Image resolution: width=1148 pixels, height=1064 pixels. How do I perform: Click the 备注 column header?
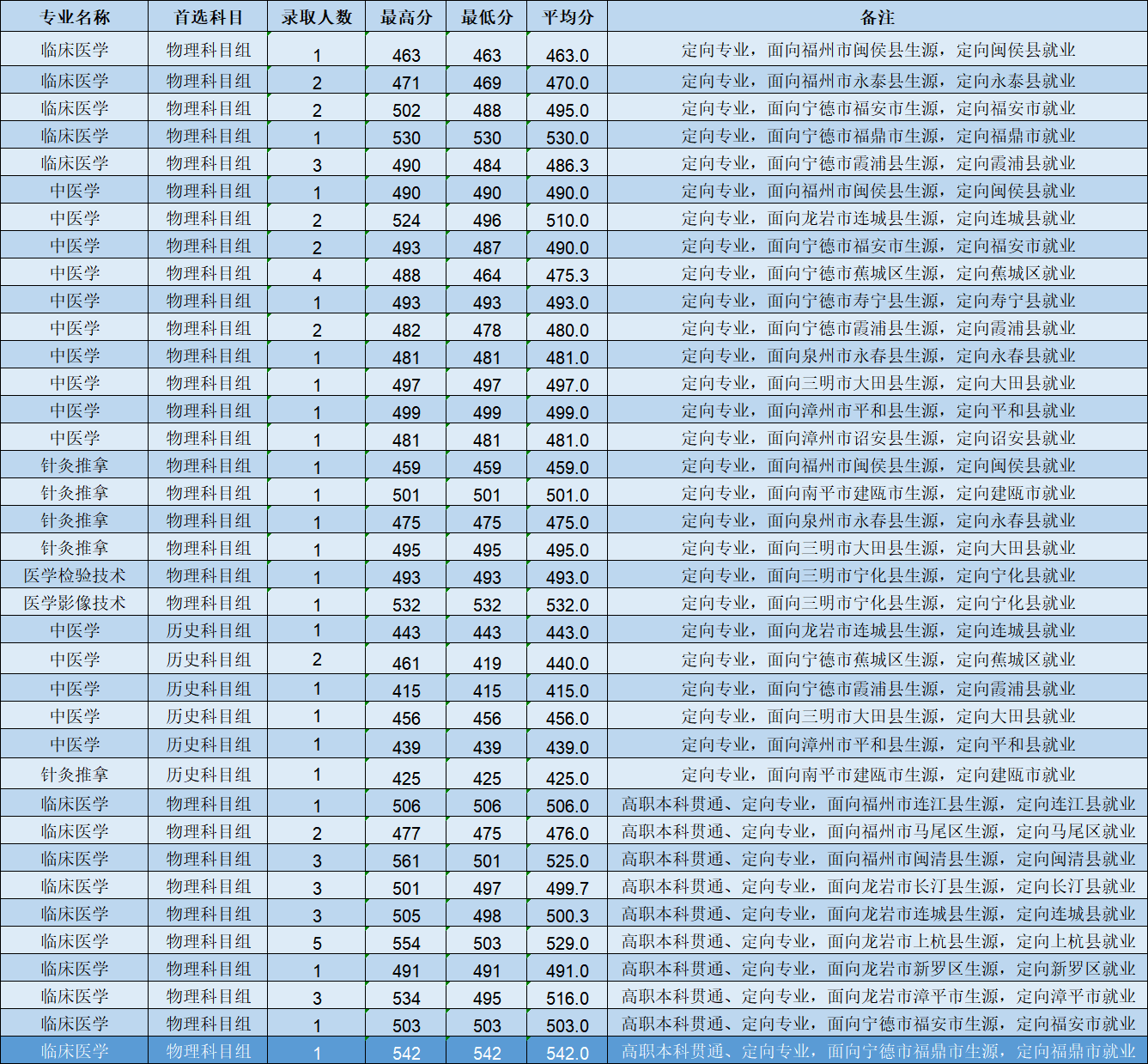pos(878,17)
